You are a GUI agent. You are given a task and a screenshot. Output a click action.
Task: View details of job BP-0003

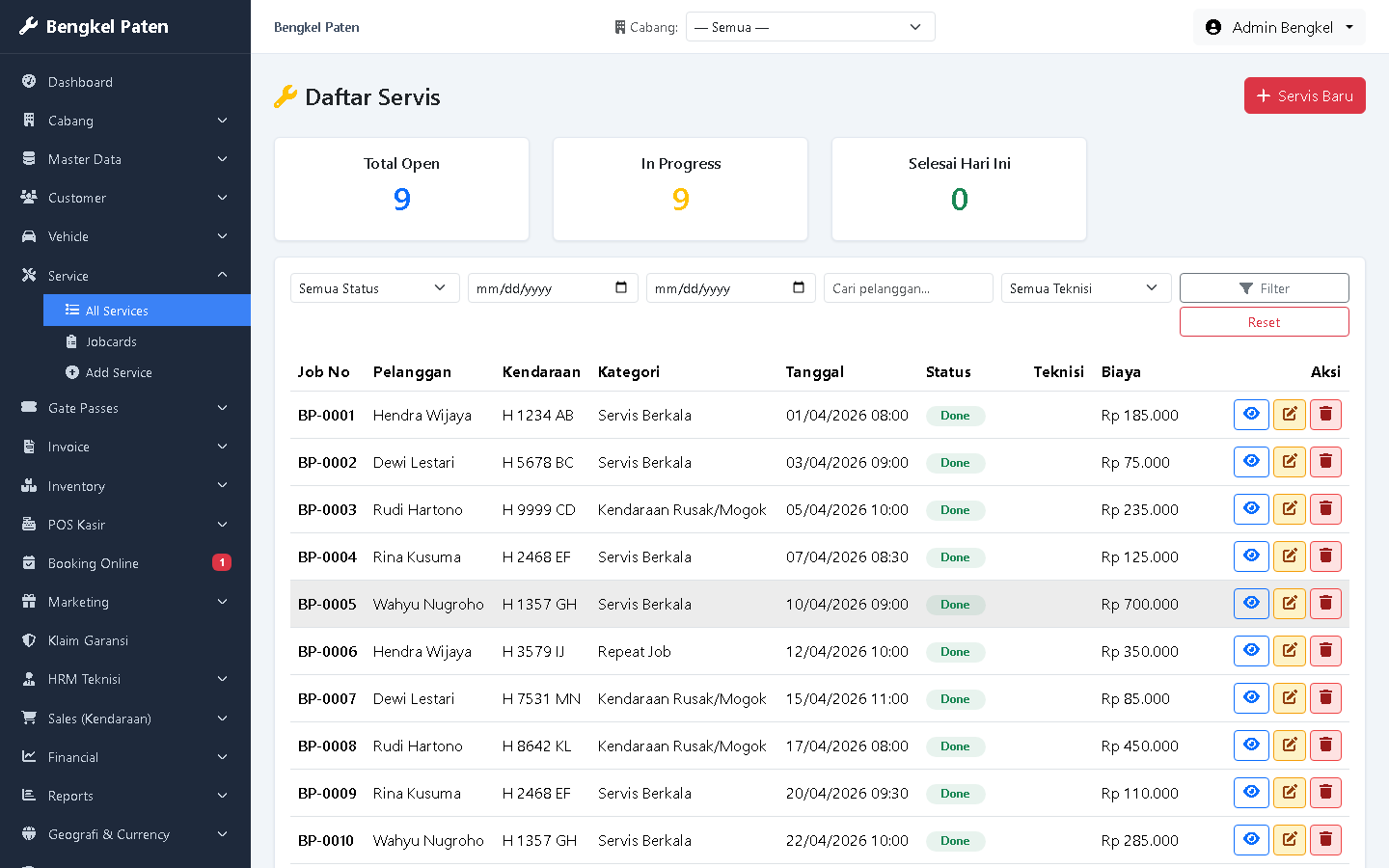[x=1251, y=509]
